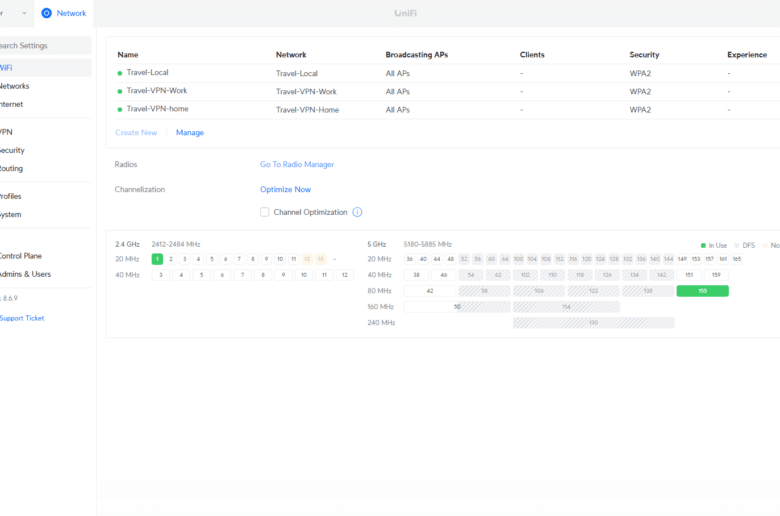The width and height of the screenshot is (780, 516).
Task: Select 5 GHz 40 MHz channel 151
Action: [689, 275]
